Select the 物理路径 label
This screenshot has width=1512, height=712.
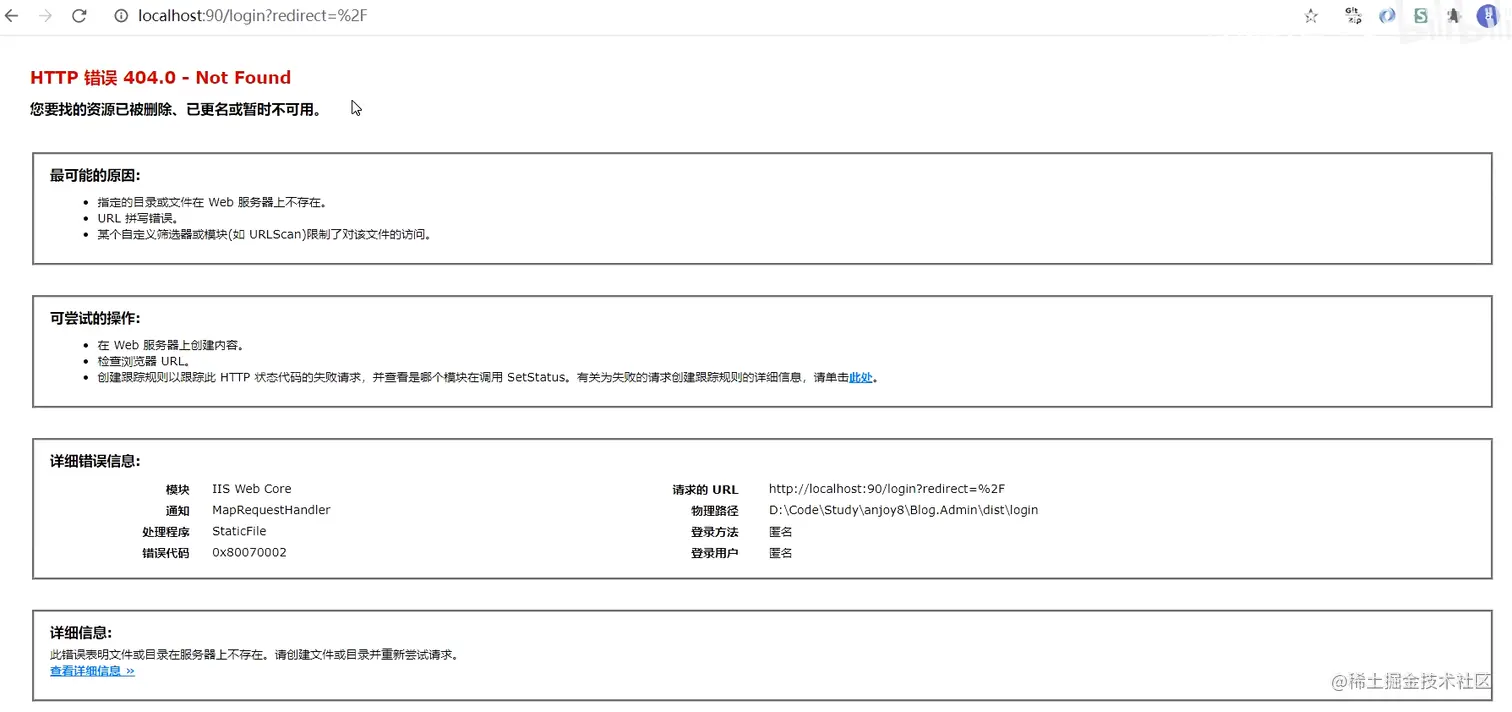(715, 511)
